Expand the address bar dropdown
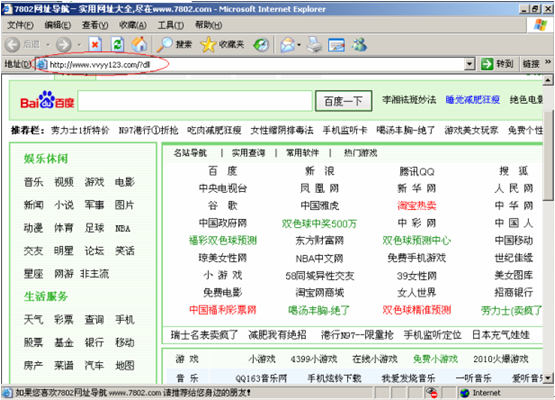This screenshot has height=400, width=555. click(469, 64)
